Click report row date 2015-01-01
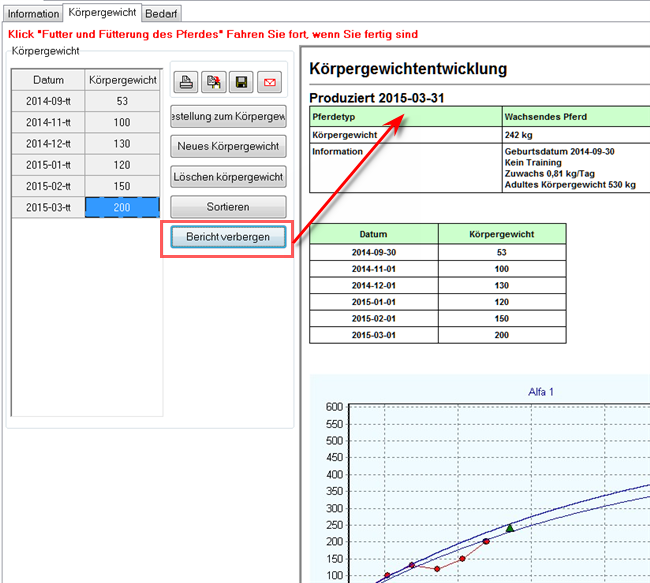 pyautogui.click(x=374, y=302)
